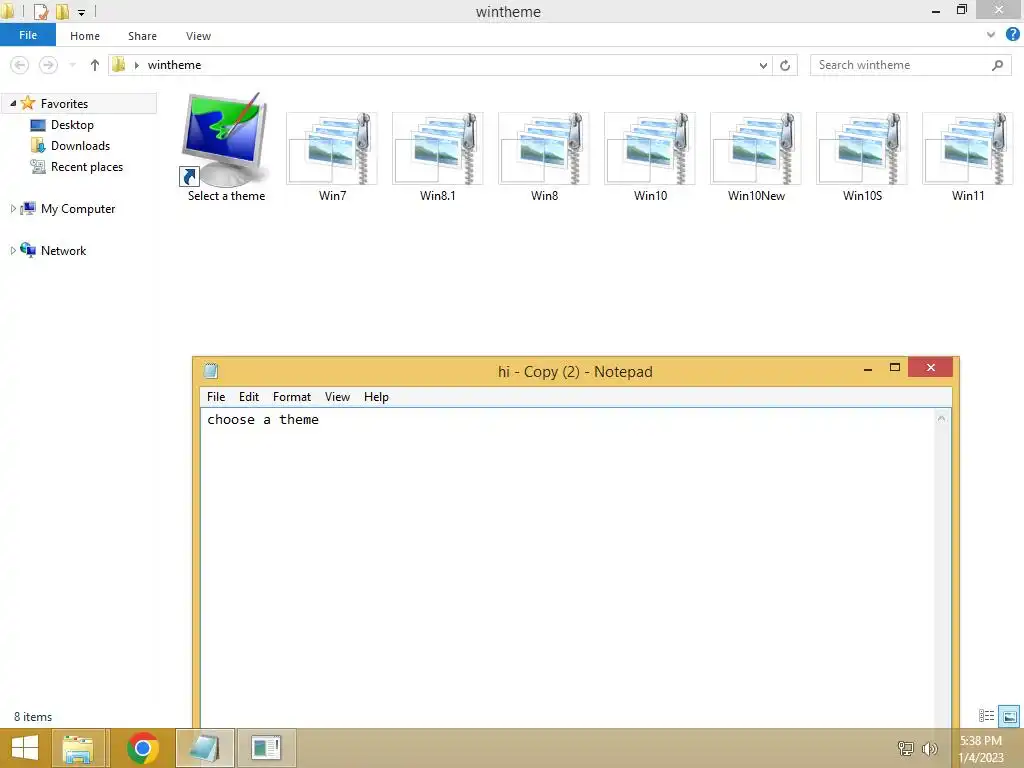Click the network tray icon

[x=905, y=748]
